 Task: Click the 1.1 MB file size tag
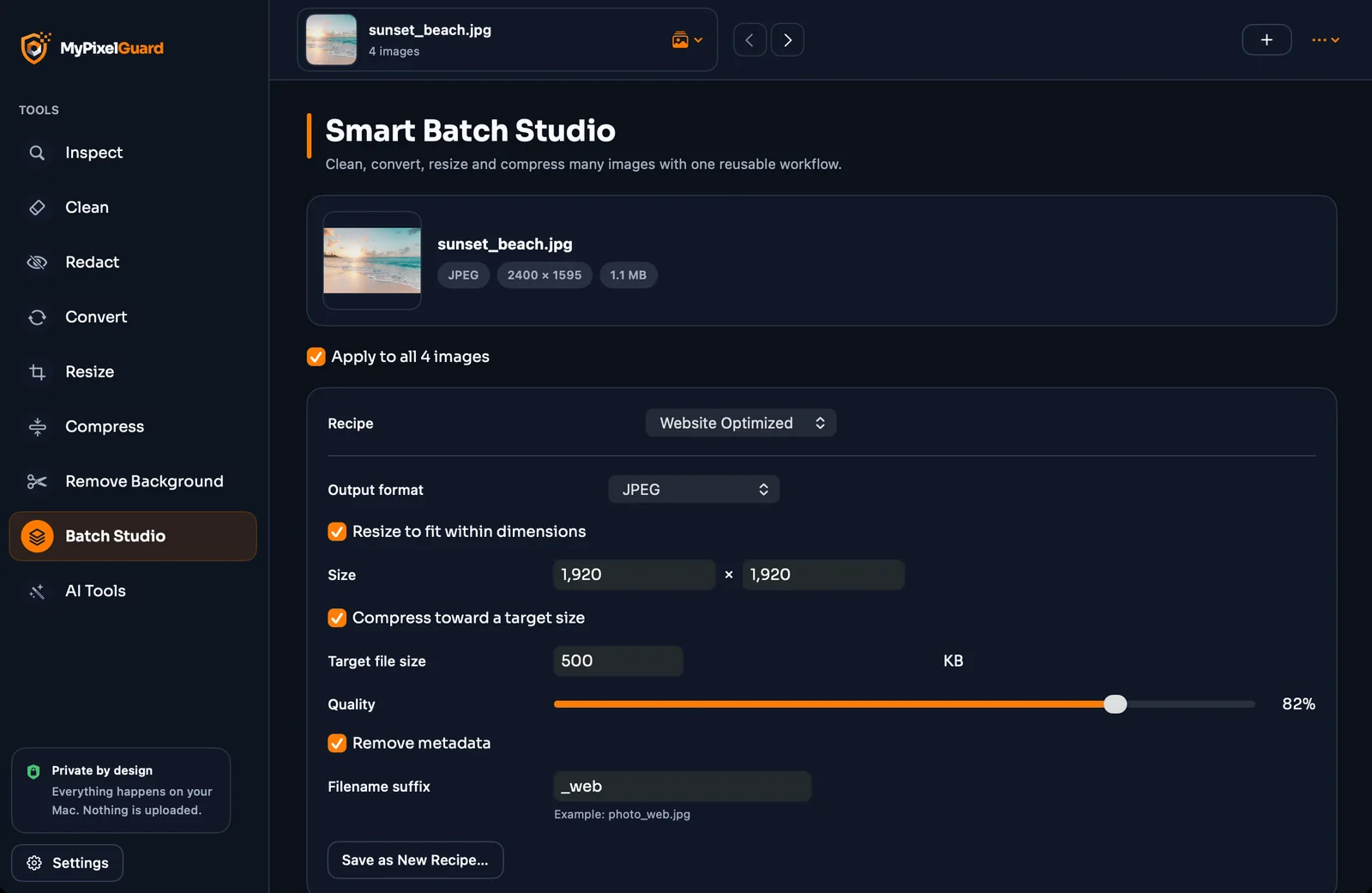629,275
